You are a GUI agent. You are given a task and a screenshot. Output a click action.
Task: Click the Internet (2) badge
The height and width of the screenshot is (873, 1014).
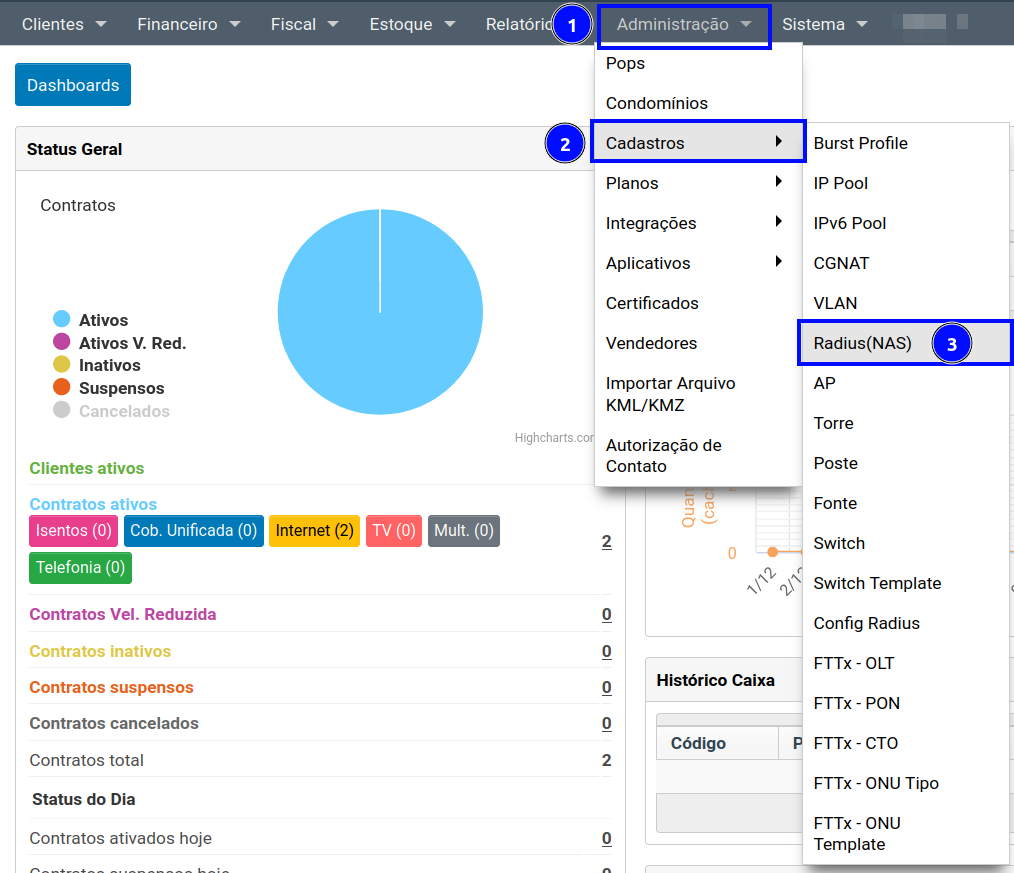(314, 531)
